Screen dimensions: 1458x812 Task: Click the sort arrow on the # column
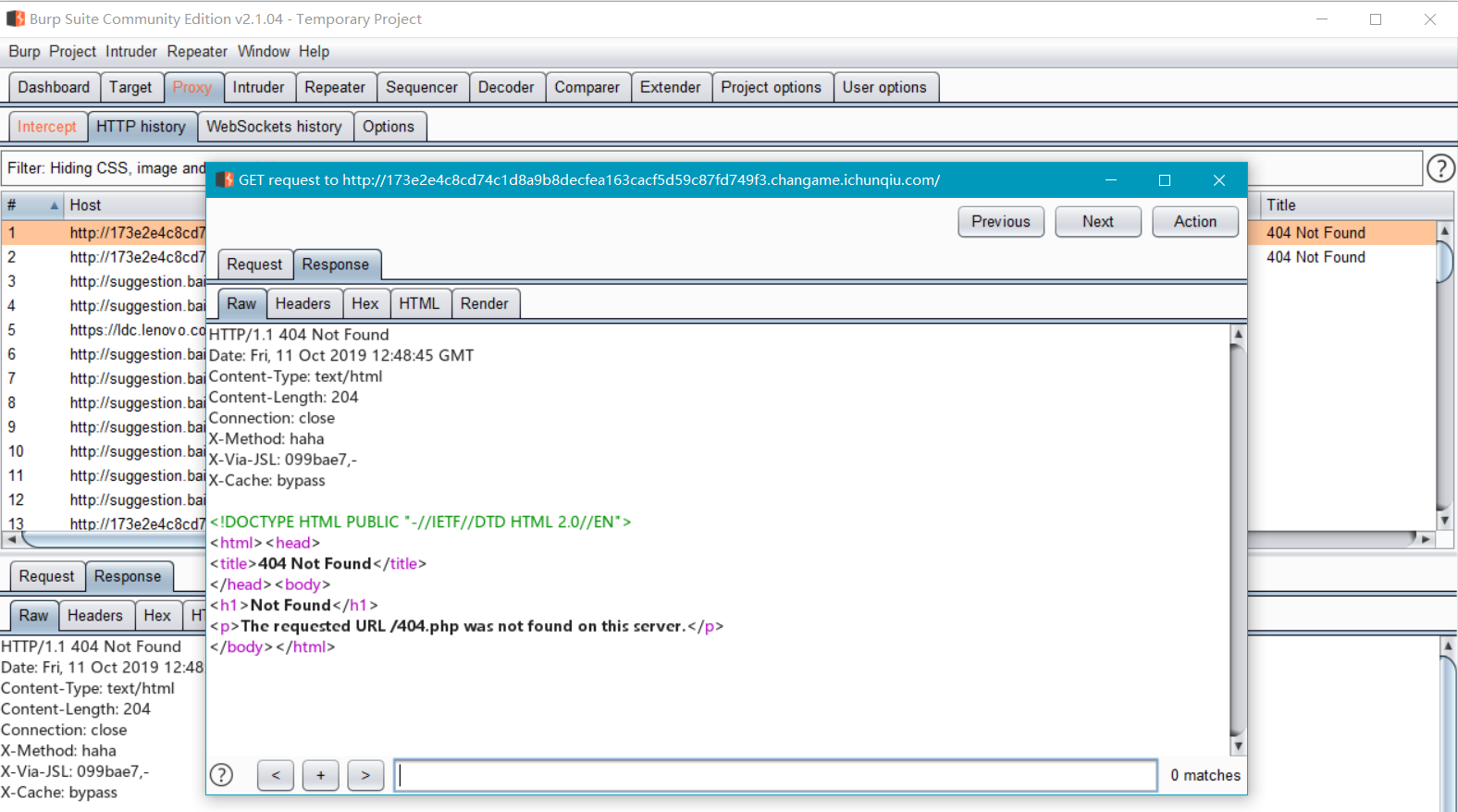pyautogui.click(x=55, y=205)
